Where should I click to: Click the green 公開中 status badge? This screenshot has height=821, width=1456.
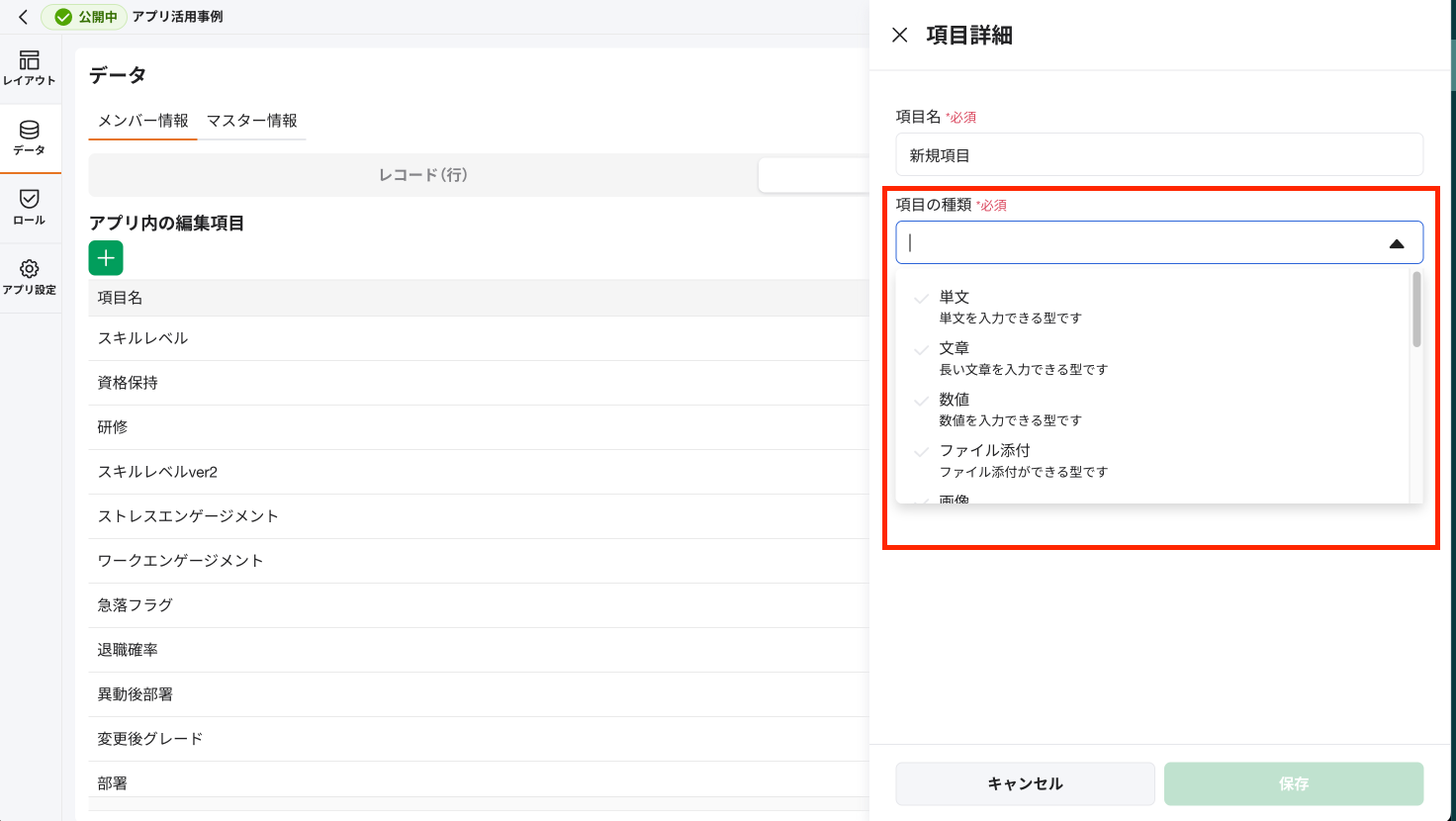point(84,17)
